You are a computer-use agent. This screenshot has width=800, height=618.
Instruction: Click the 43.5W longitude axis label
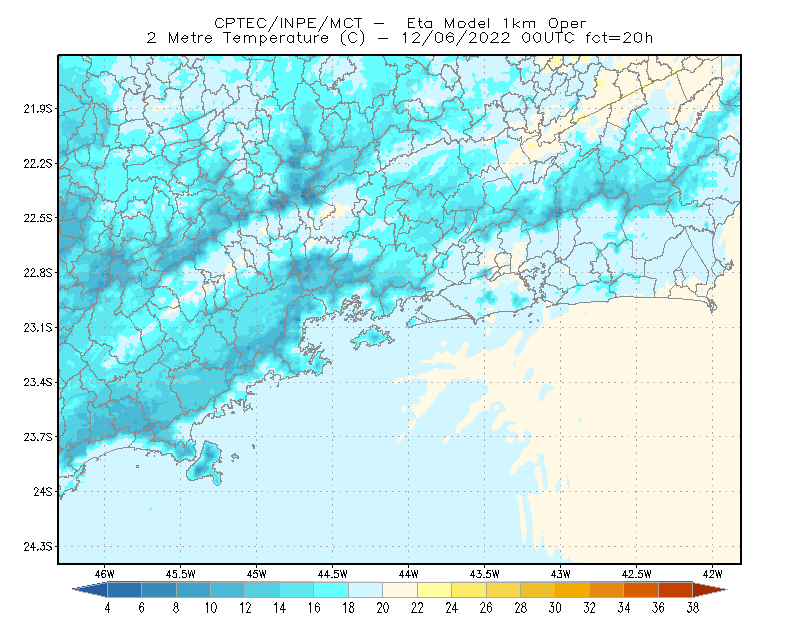click(x=484, y=574)
